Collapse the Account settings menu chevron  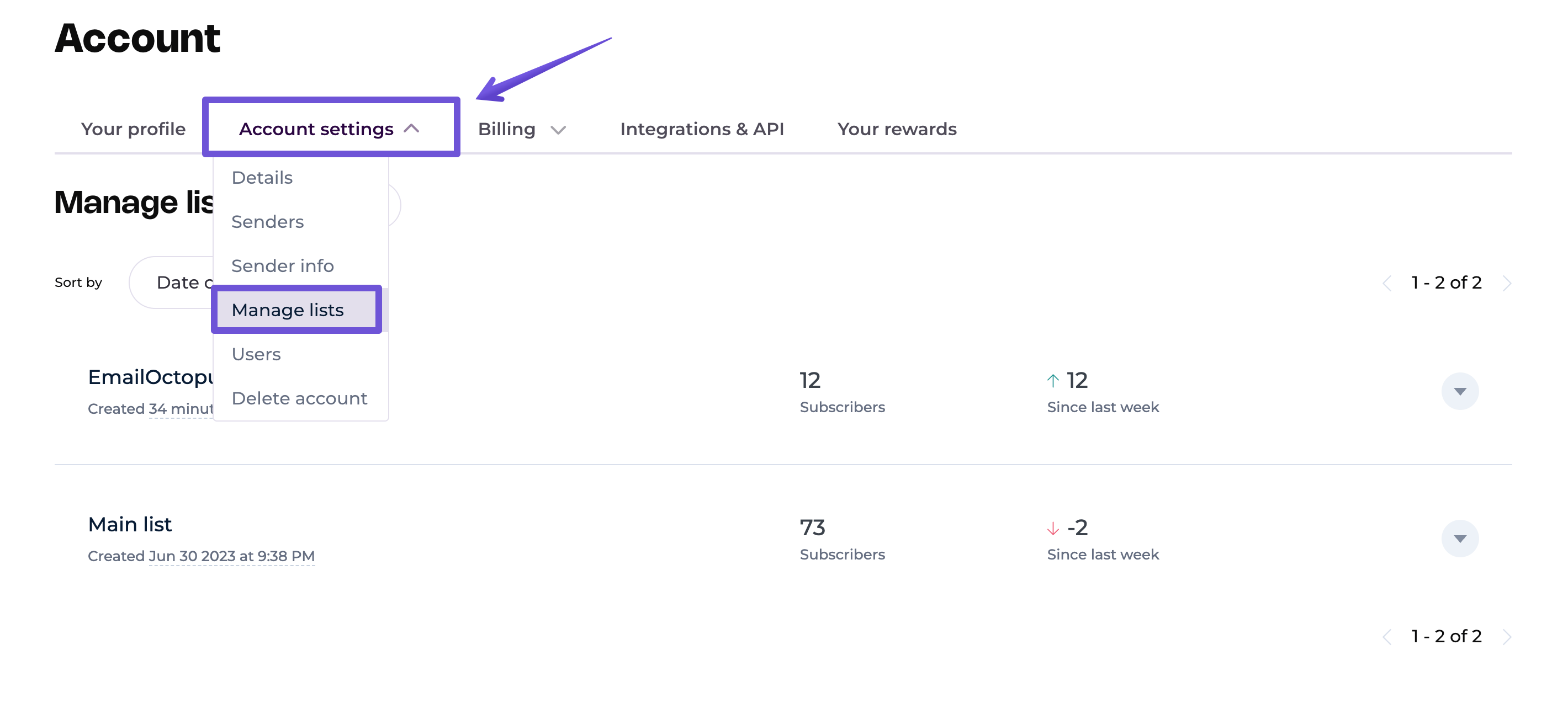pos(412,129)
